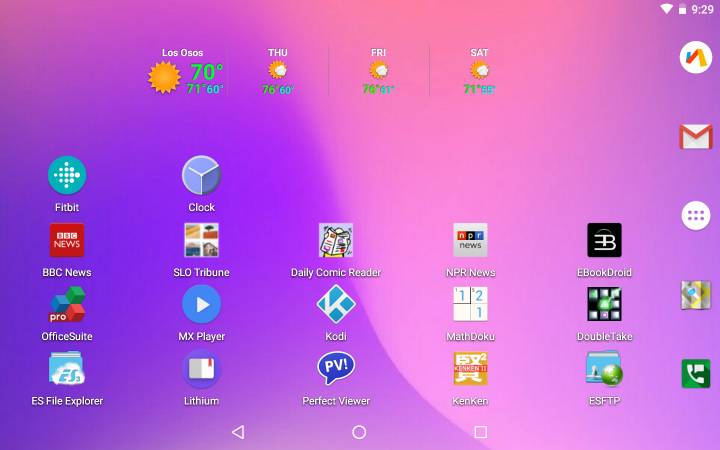Open the Phone dialer in the dock

coord(696,373)
